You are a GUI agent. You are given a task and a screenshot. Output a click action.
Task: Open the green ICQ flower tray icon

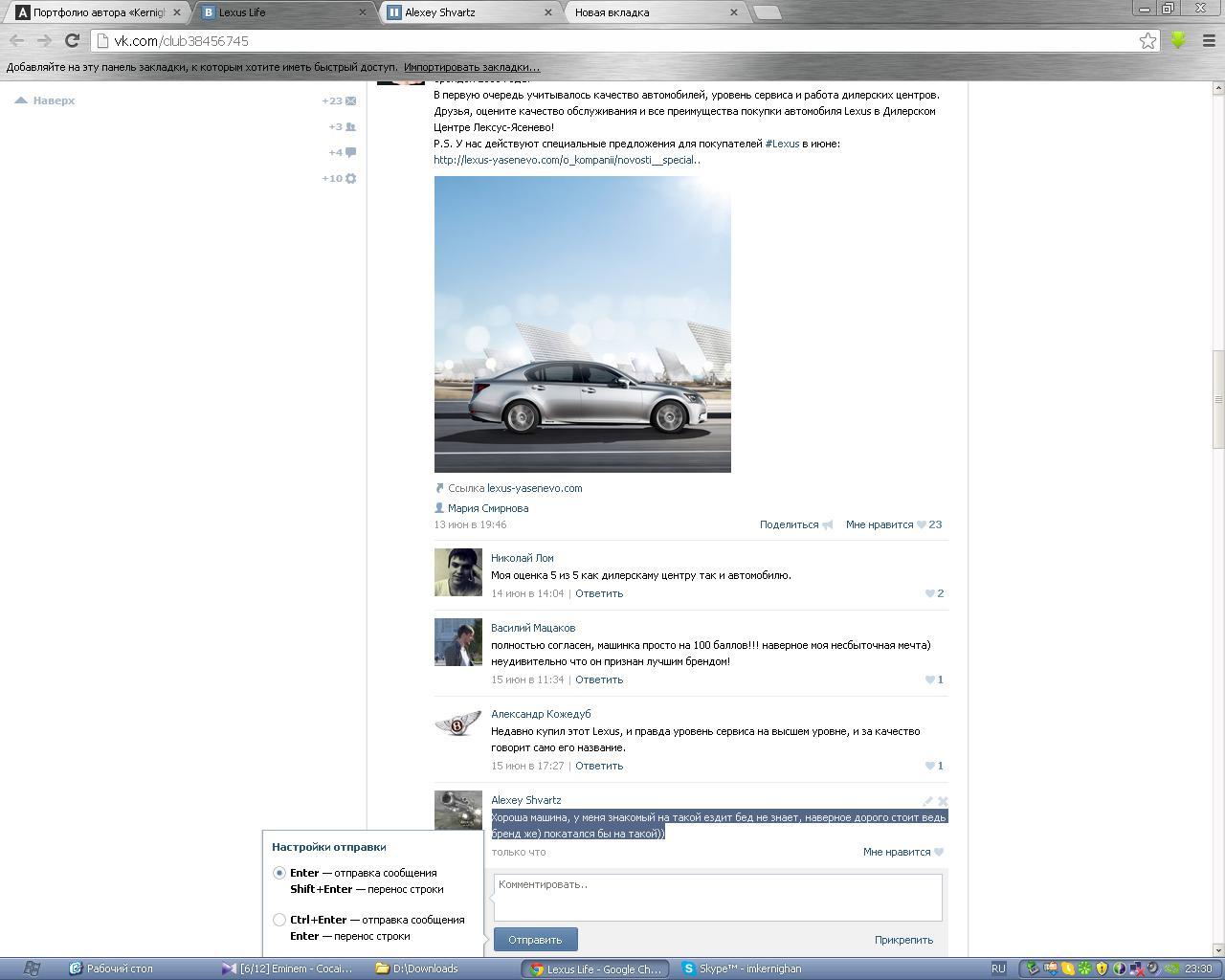[x=1084, y=969]
